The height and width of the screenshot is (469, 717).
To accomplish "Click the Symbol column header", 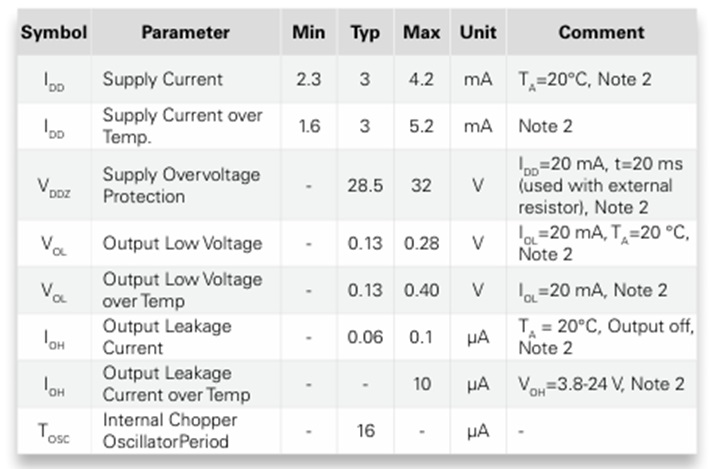I will tap(55, 33).
